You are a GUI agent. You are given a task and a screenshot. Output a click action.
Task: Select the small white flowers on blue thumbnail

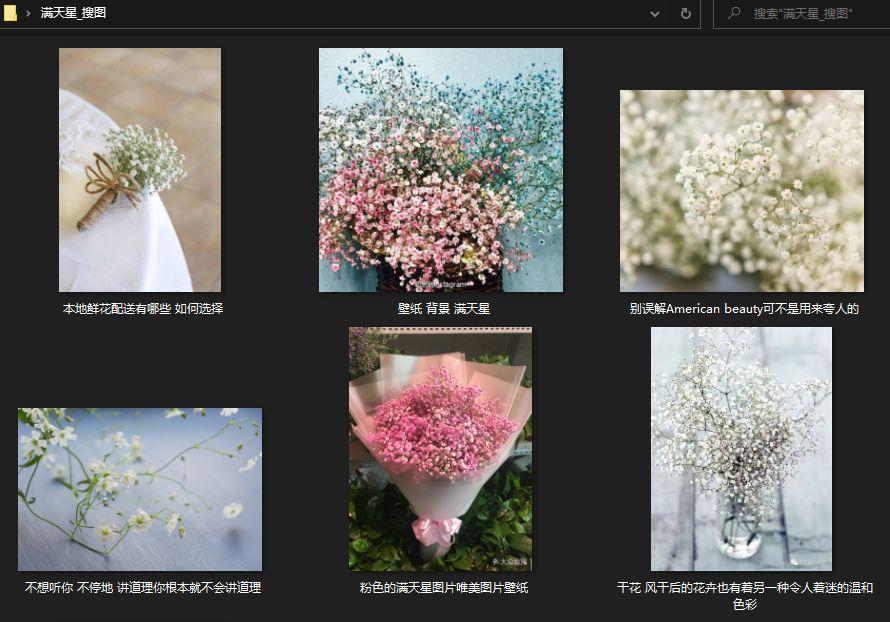point(140,489)
